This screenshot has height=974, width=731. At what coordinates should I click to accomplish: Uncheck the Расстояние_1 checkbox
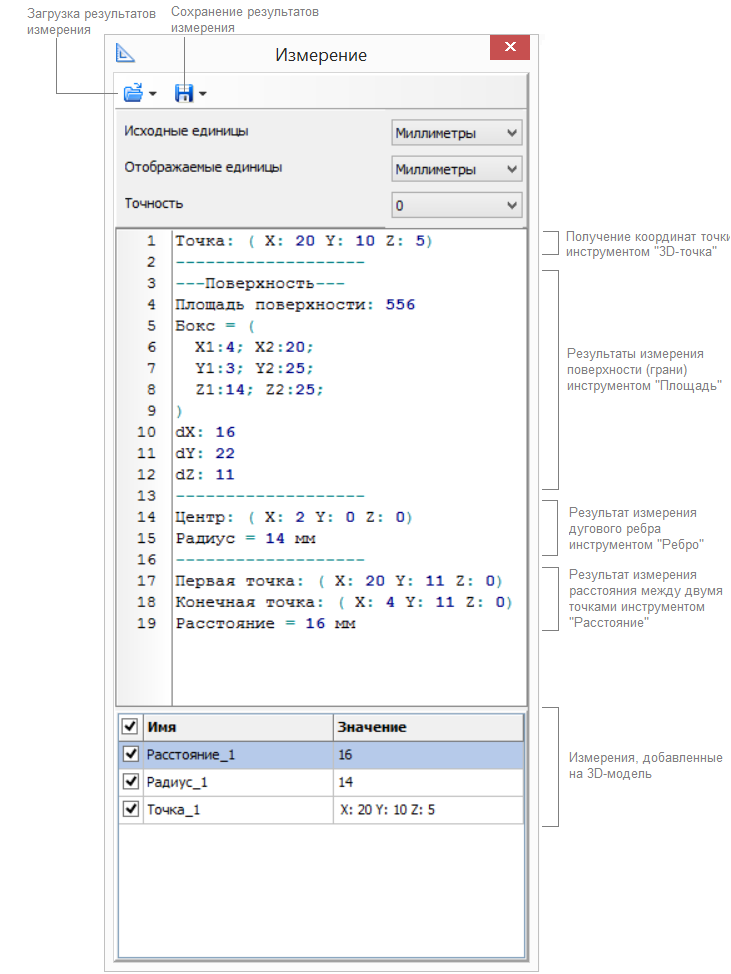[129, 754]
